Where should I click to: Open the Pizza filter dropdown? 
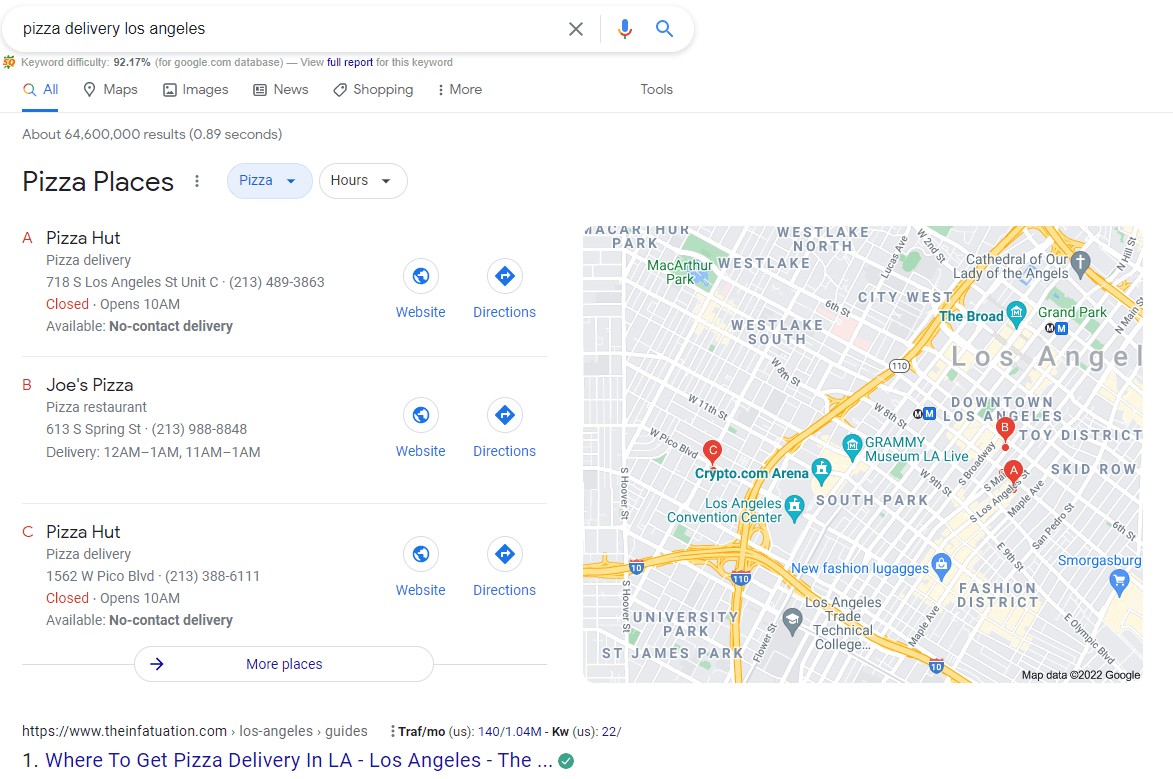[x=269, y=181]
